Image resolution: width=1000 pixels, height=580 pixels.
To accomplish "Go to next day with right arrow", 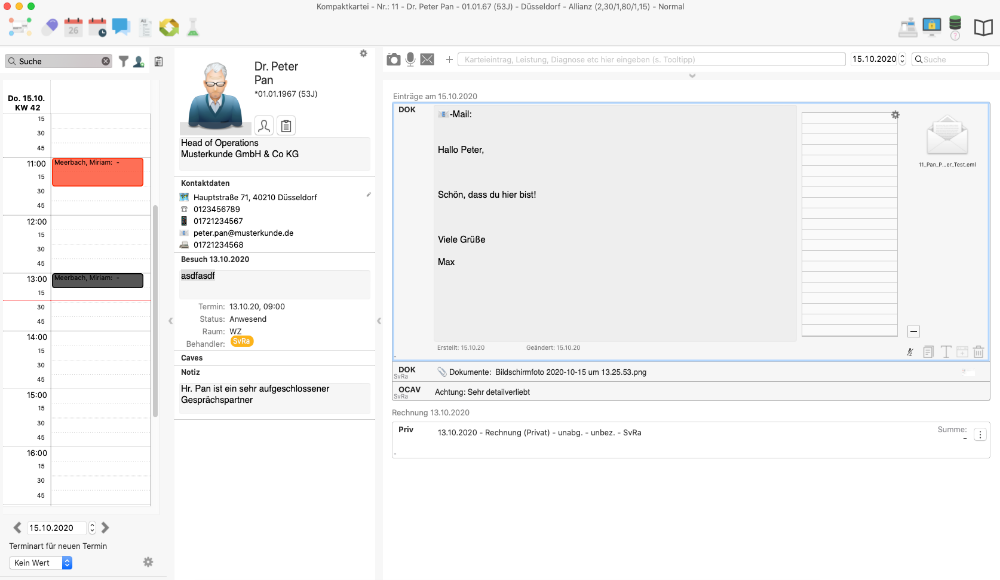I will tap(106, 528).
